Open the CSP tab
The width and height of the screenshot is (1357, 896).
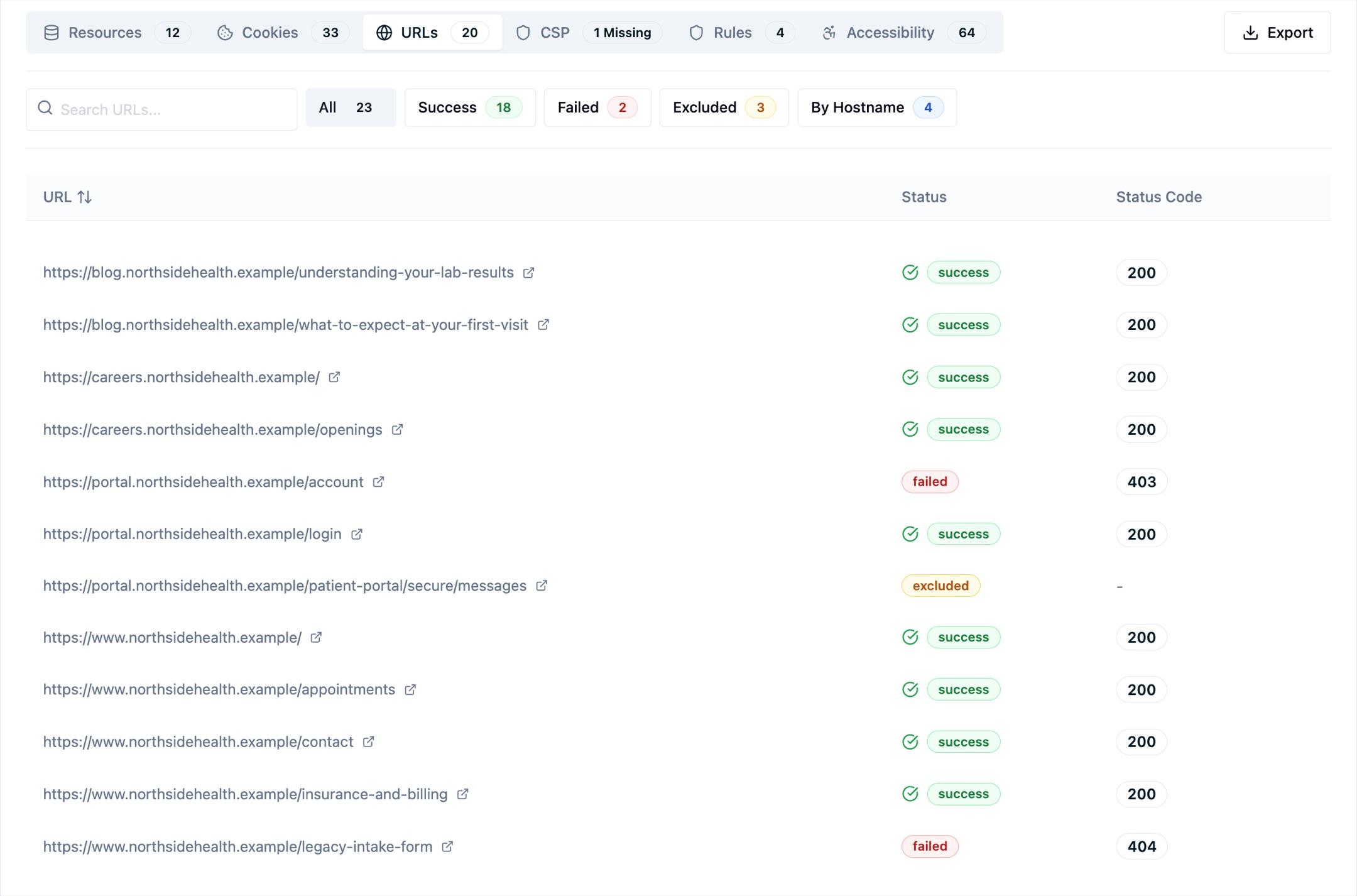point(589,33)
